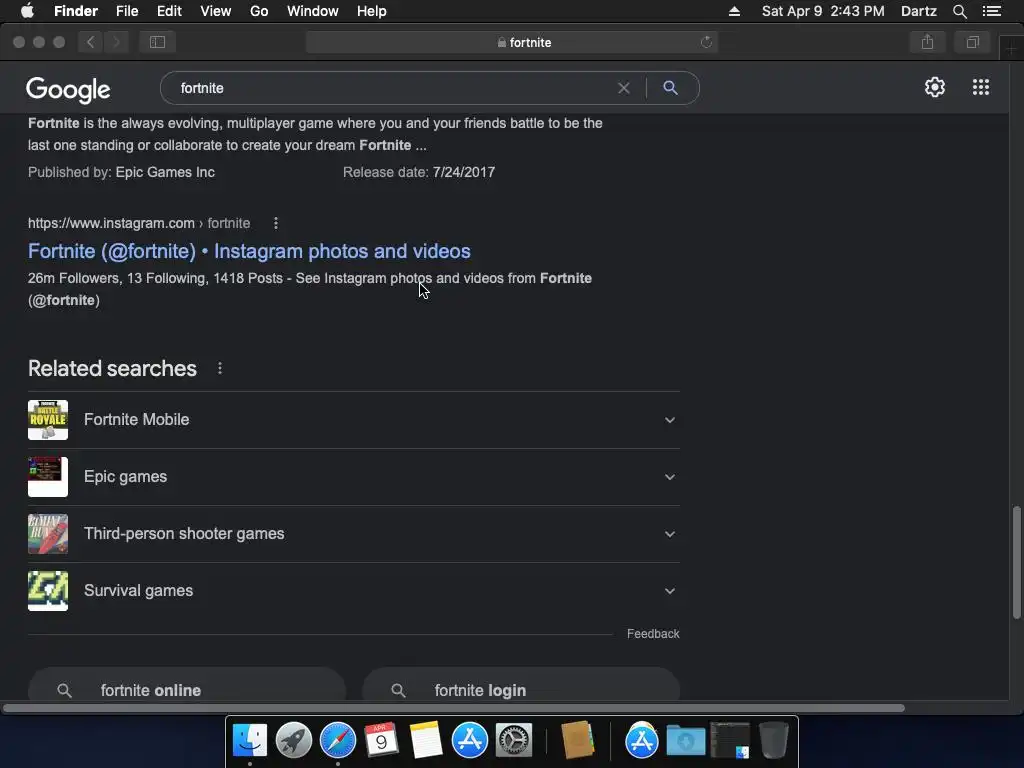
Task: Click the eject icon in menu bar
Action: click(734, 11)
